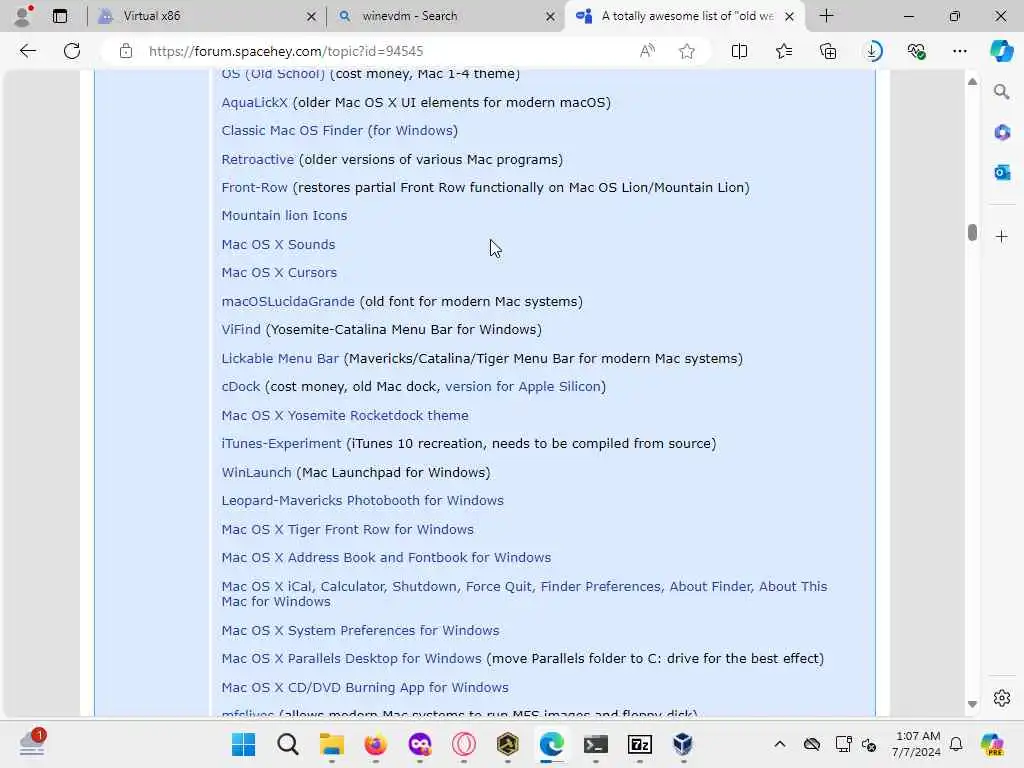Open the AquaLickX link
The image size is (1024, 768).
(254, 103)
